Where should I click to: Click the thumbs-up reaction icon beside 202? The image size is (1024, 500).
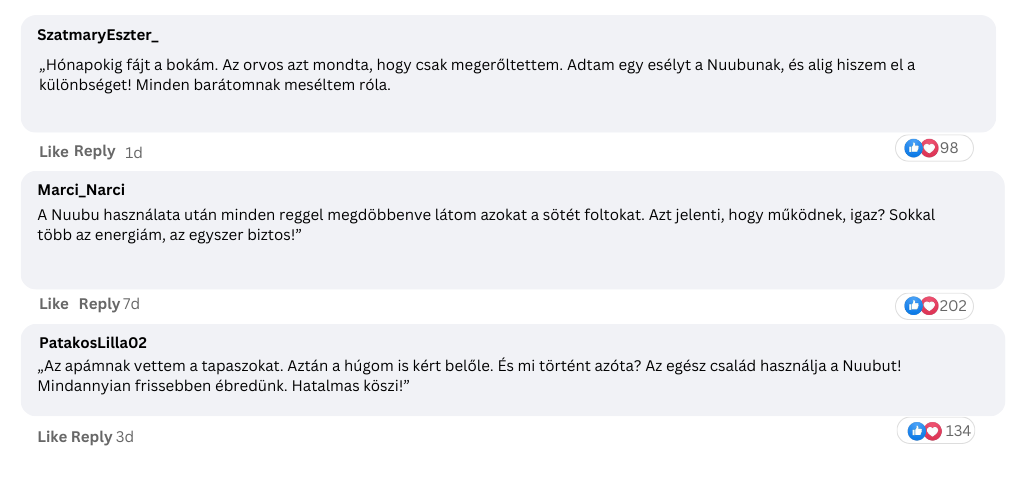point(913,305)
